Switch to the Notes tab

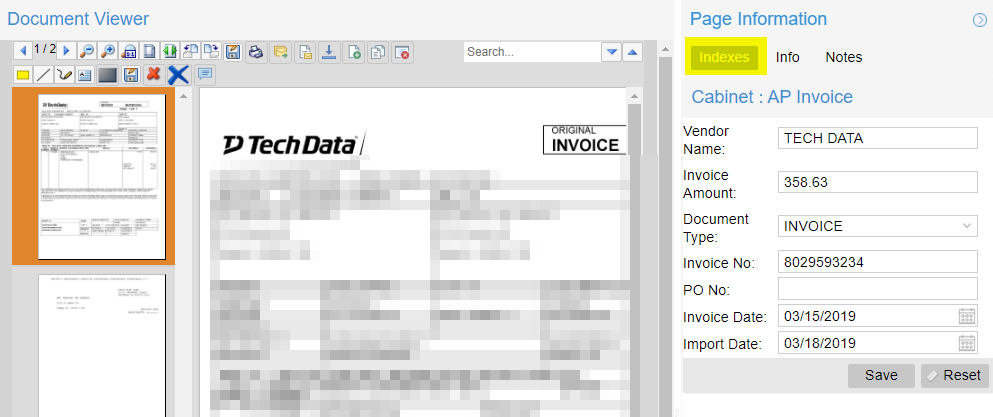(x=844, y=57)
